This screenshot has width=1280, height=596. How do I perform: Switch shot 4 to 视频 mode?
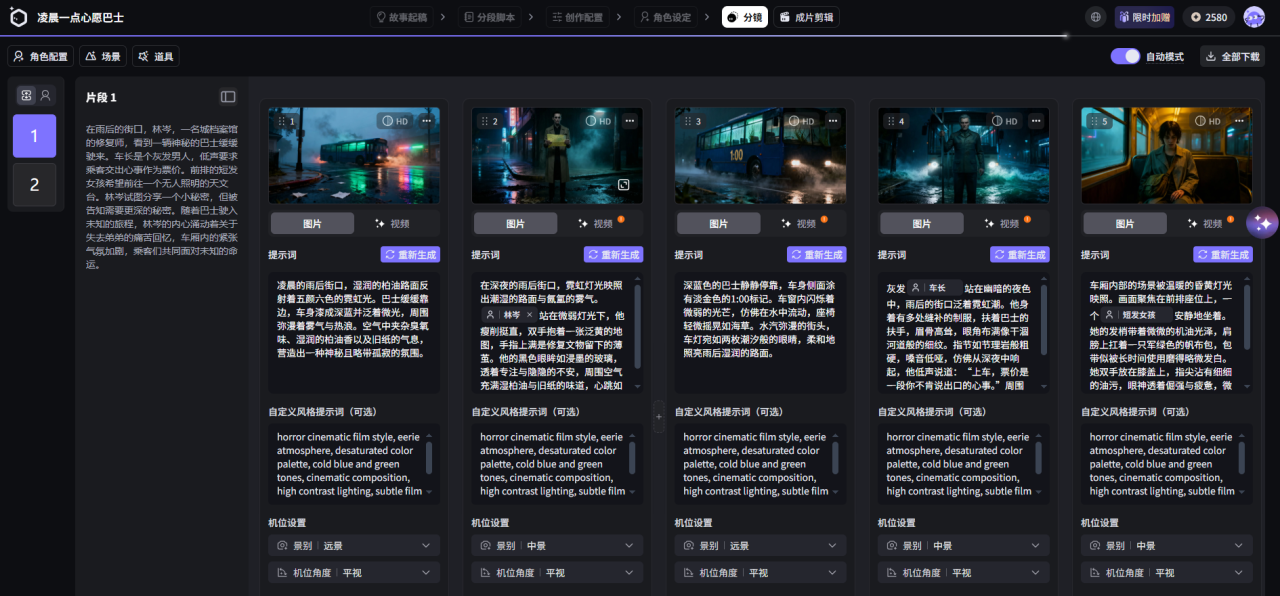(x=1003, y=223)
